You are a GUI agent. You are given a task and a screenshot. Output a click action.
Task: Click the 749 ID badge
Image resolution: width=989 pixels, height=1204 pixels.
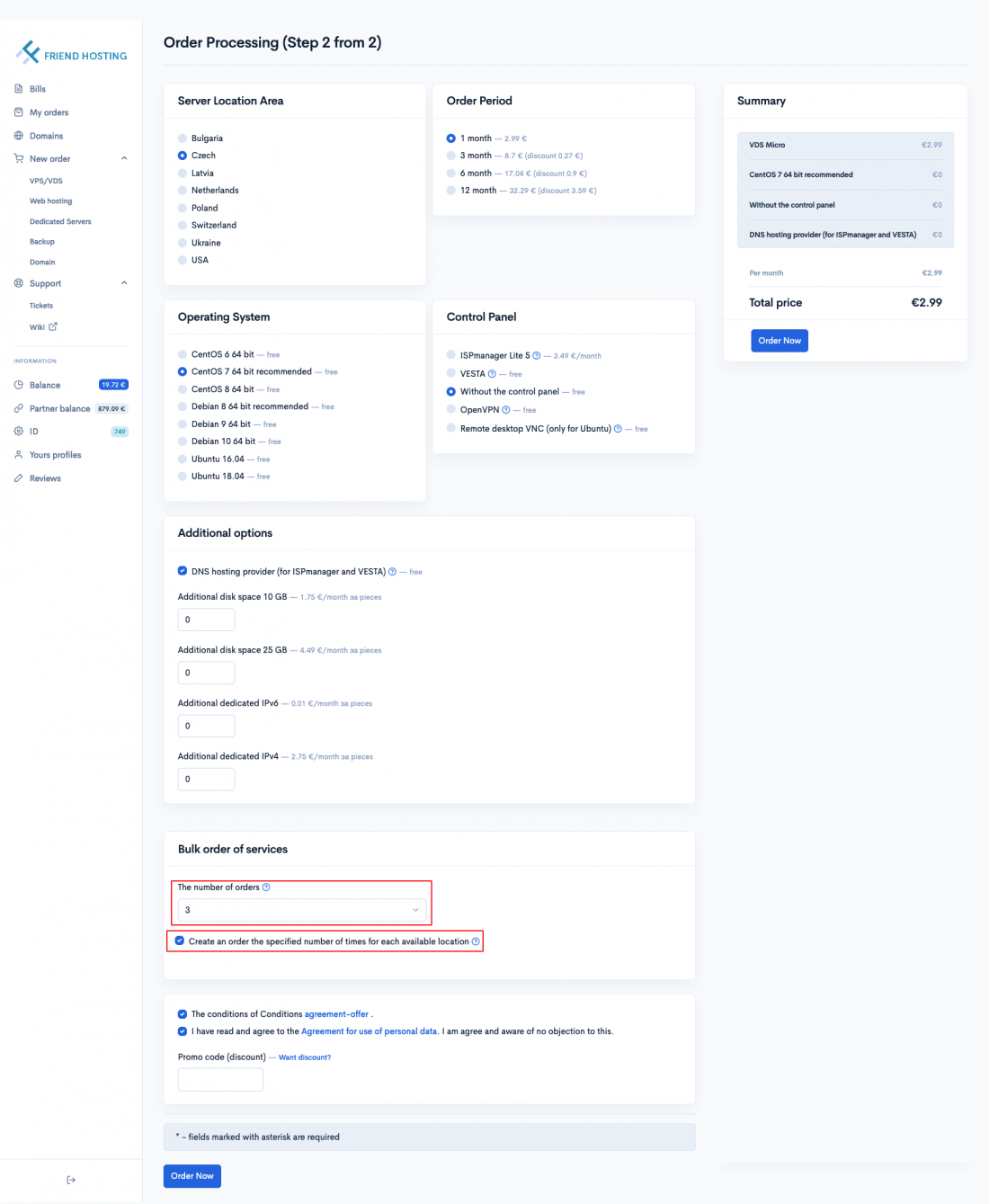[120, 432]
